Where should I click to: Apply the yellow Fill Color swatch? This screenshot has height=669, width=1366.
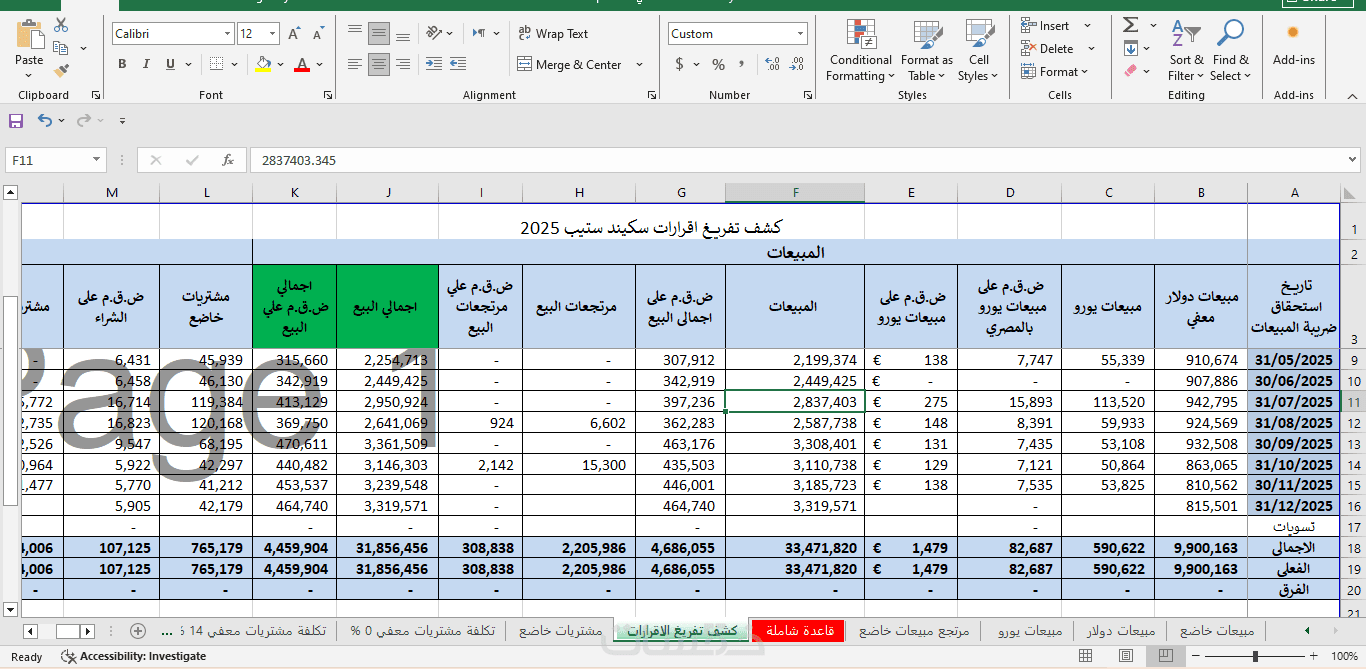coord(263,64)
